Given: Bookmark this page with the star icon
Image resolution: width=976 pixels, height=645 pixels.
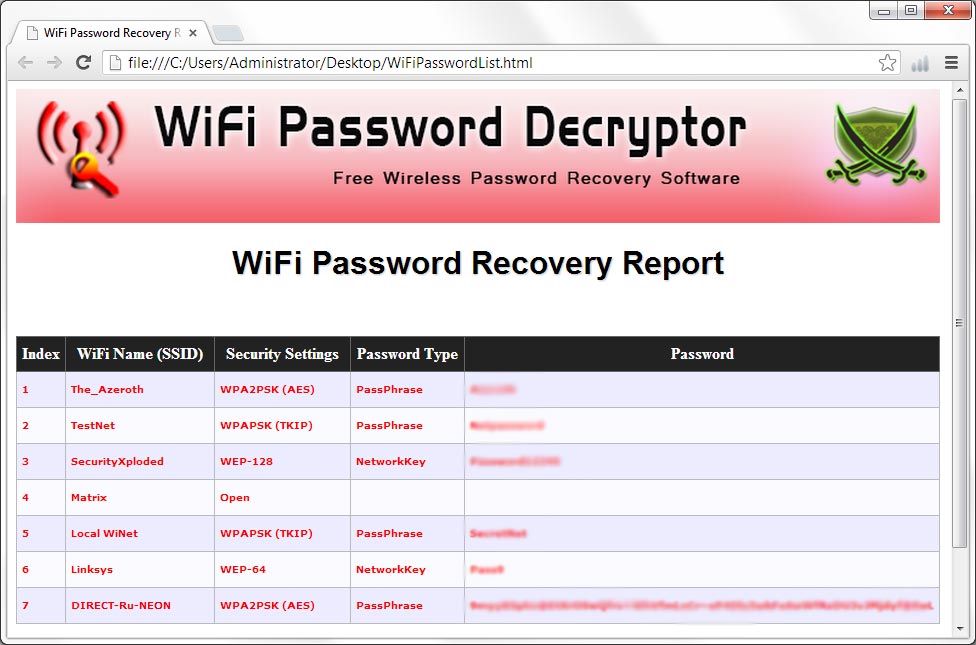Looking at the screenshot, I should click(887, 63).
